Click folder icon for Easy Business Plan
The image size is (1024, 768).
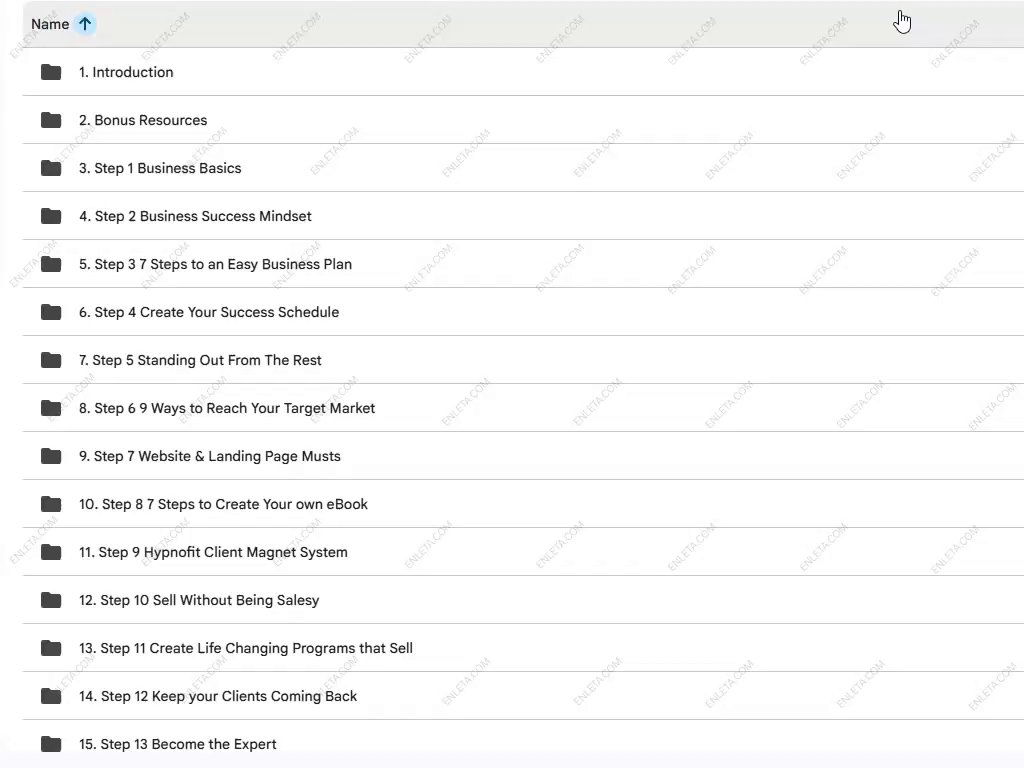[51, 264]
